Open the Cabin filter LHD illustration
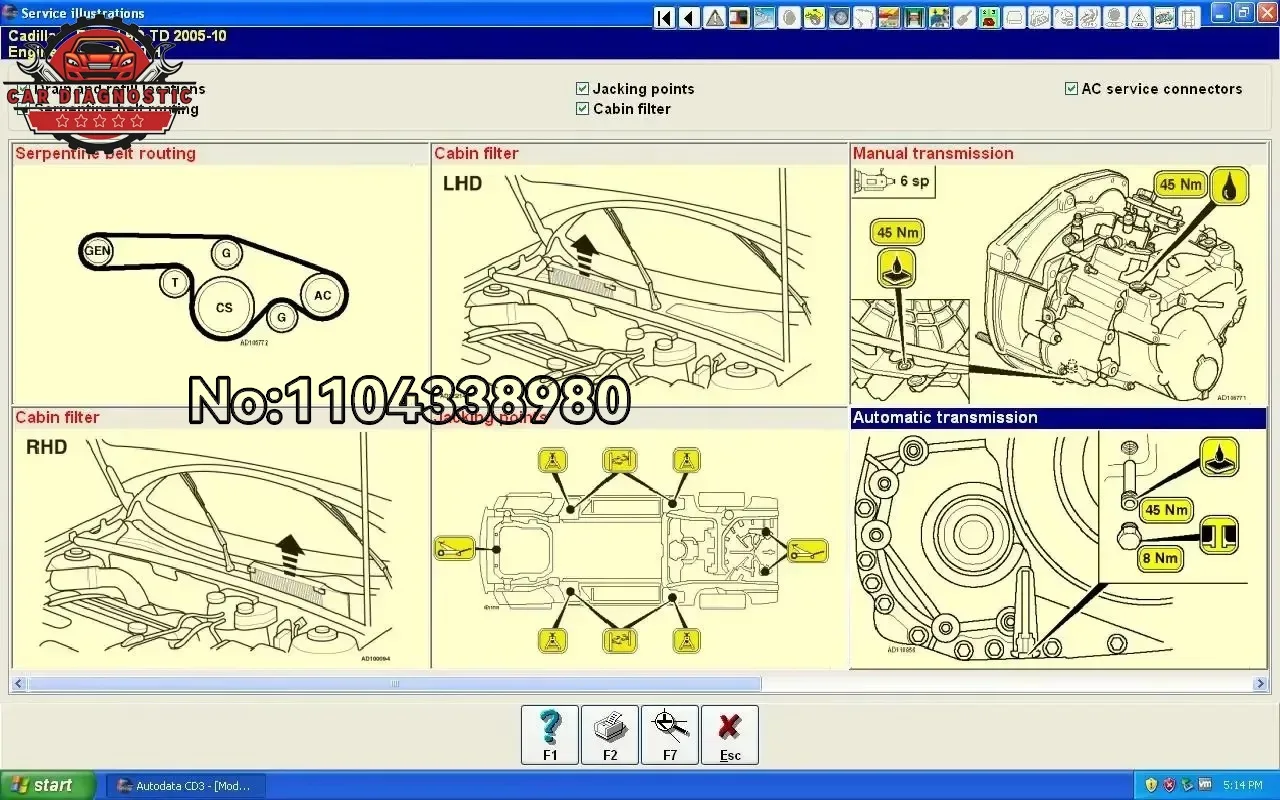 (640, 273)
